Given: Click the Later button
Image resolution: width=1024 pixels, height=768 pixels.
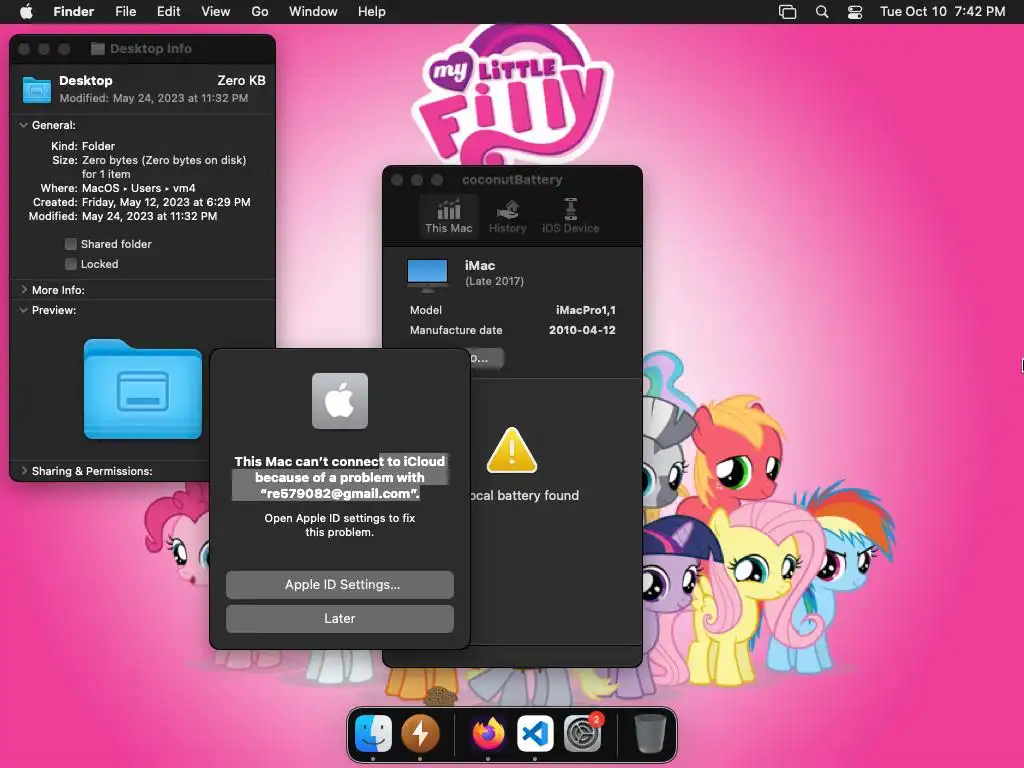Looking at the screenshot, I should coord(340,618).
